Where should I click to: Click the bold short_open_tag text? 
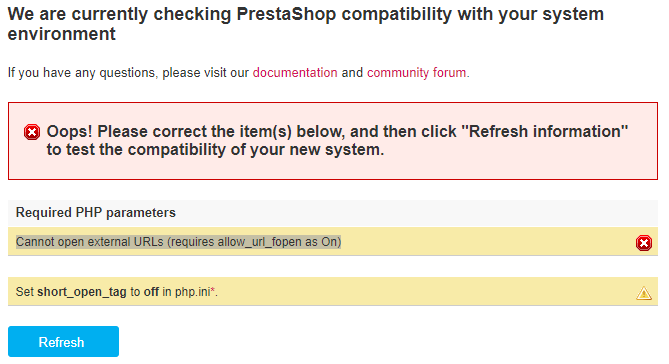coord(81,292)
